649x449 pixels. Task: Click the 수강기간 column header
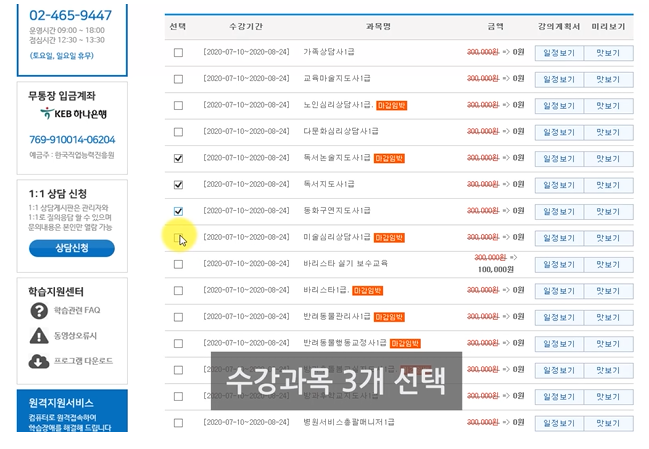tap(246, 26)
